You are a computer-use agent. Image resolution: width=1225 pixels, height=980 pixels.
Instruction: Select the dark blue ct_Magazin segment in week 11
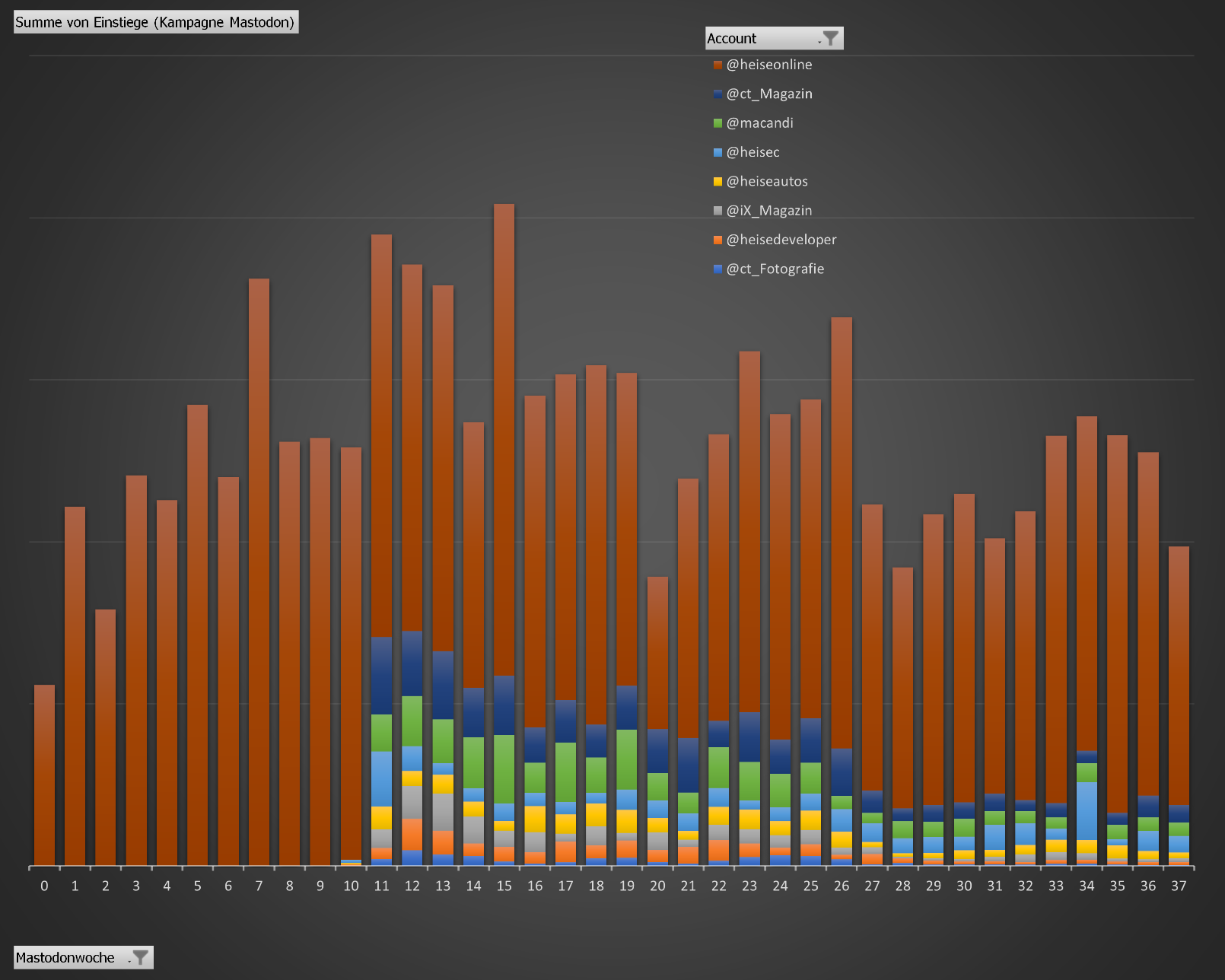[x=381, y=676]
